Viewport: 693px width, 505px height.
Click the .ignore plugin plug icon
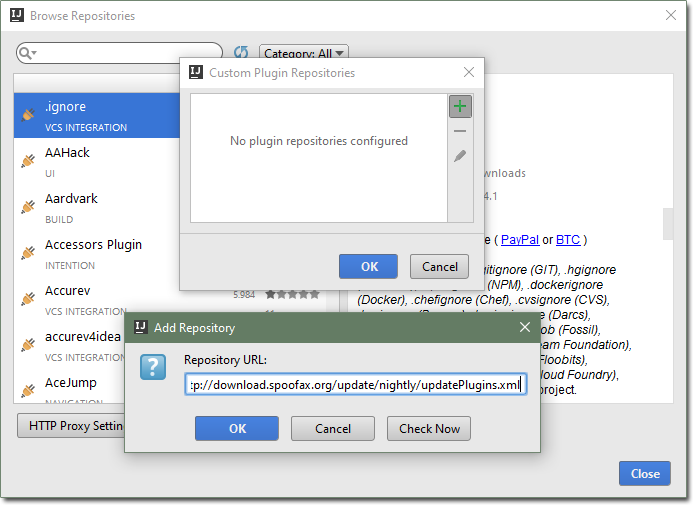coord(28,115)
